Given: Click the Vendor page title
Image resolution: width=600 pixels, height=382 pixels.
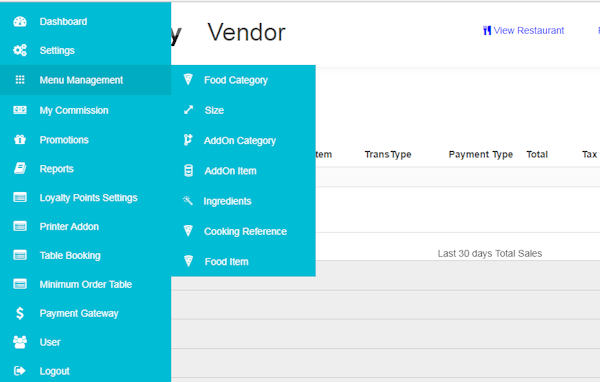Looking at the screenshot, I should click(246, 33).
